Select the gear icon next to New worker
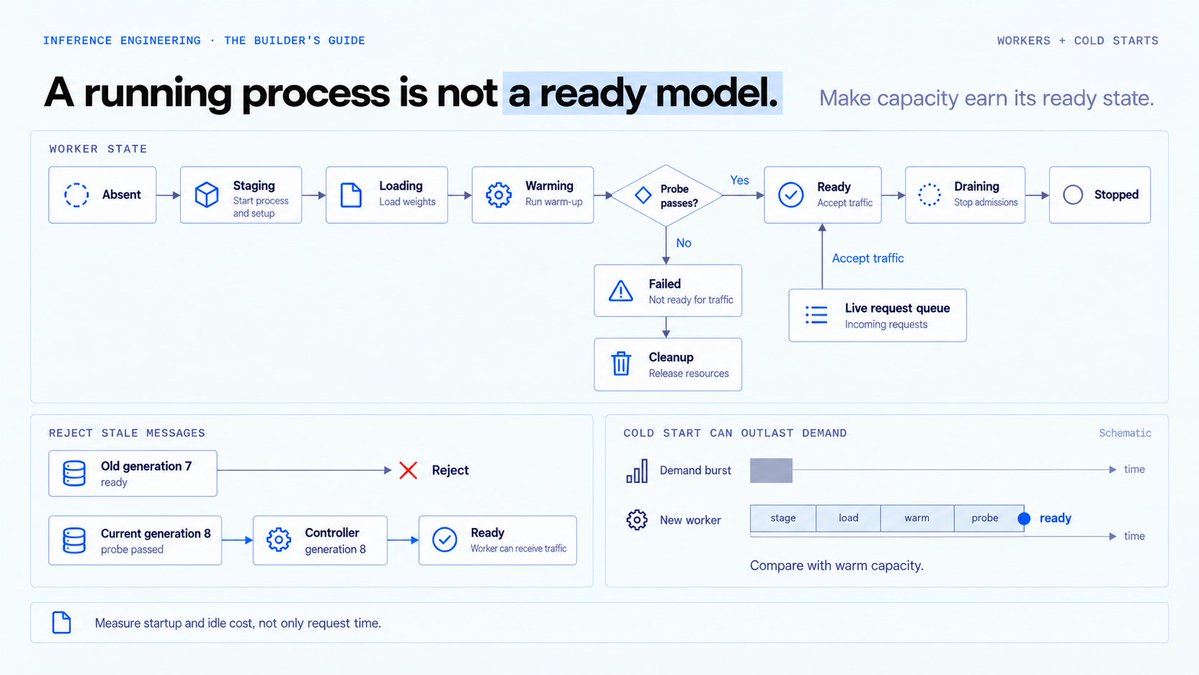 click(637, 520)
